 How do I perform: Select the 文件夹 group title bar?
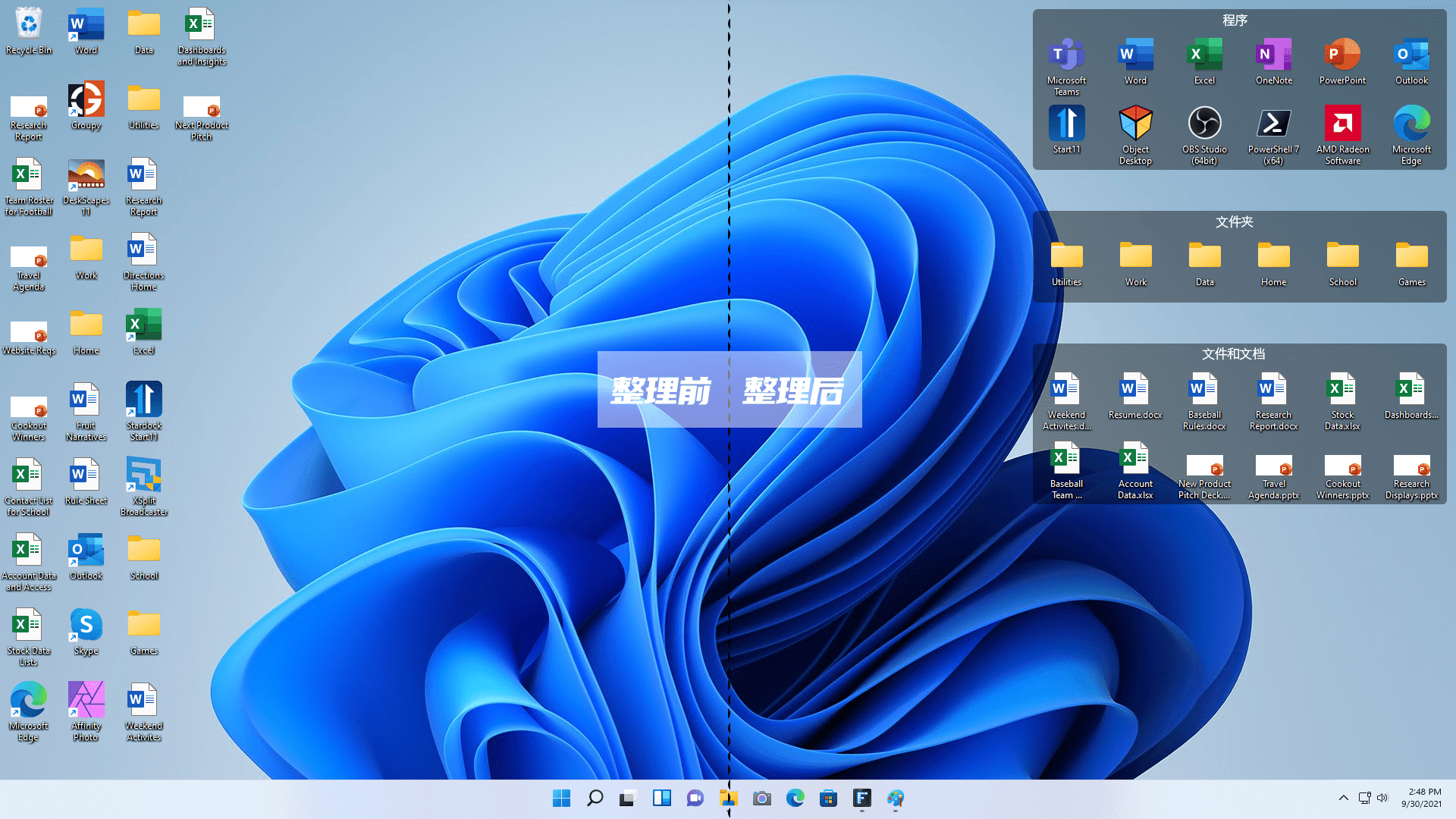point(1235,221)
